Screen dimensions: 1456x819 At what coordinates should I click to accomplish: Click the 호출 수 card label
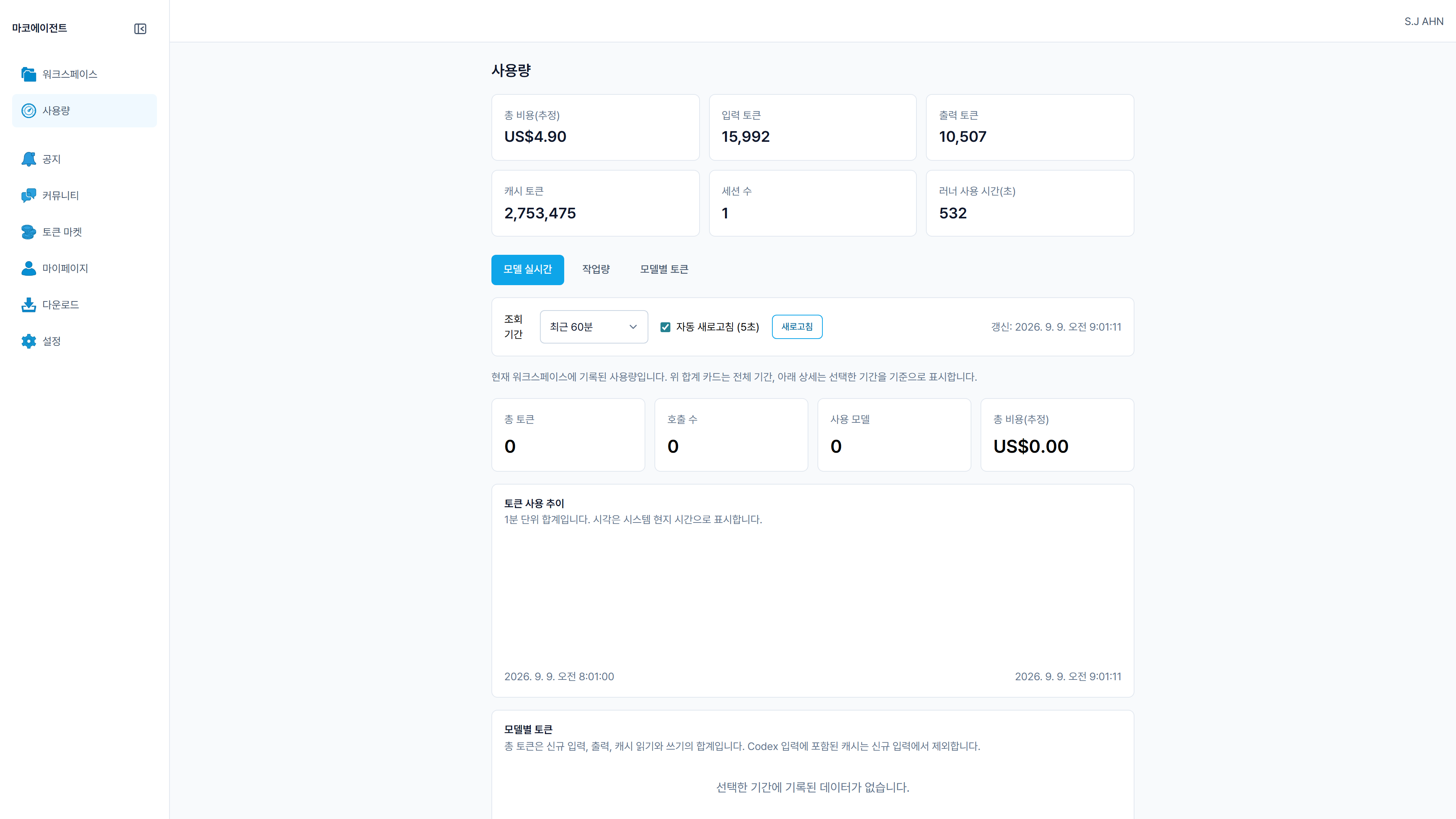tap(682, 419)
